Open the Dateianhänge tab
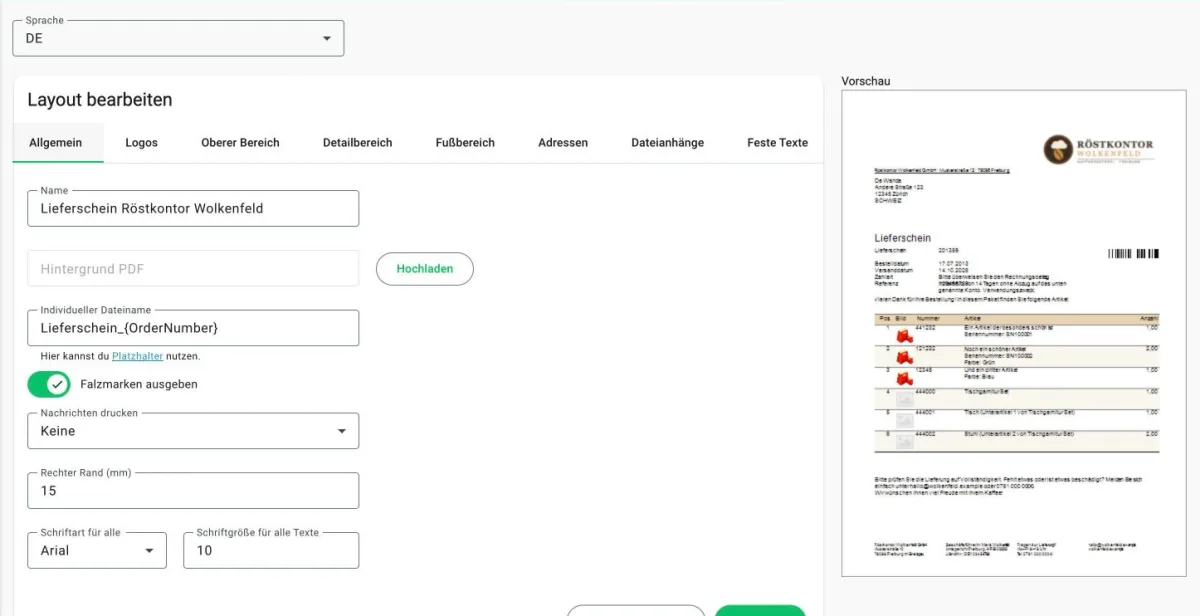Screen dimensions: 1200x616 [668, 142]
